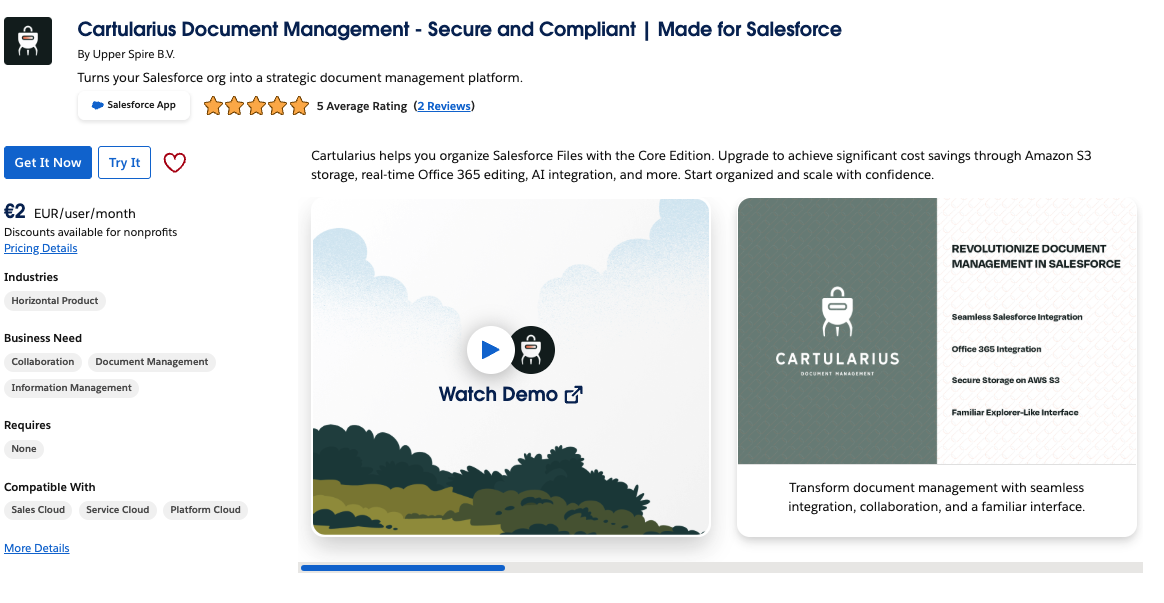This screenshot has height=603, width=1164.
Task: Click the 'Business Need' section heading
Action: 43,339
